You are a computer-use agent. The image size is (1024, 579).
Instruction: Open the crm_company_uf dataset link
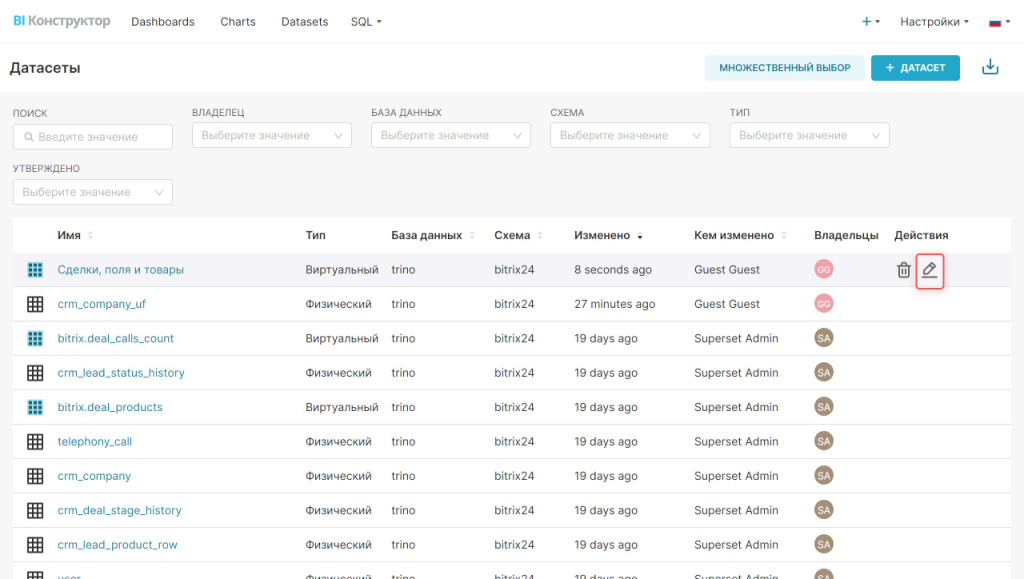click(x=101, y=304)
